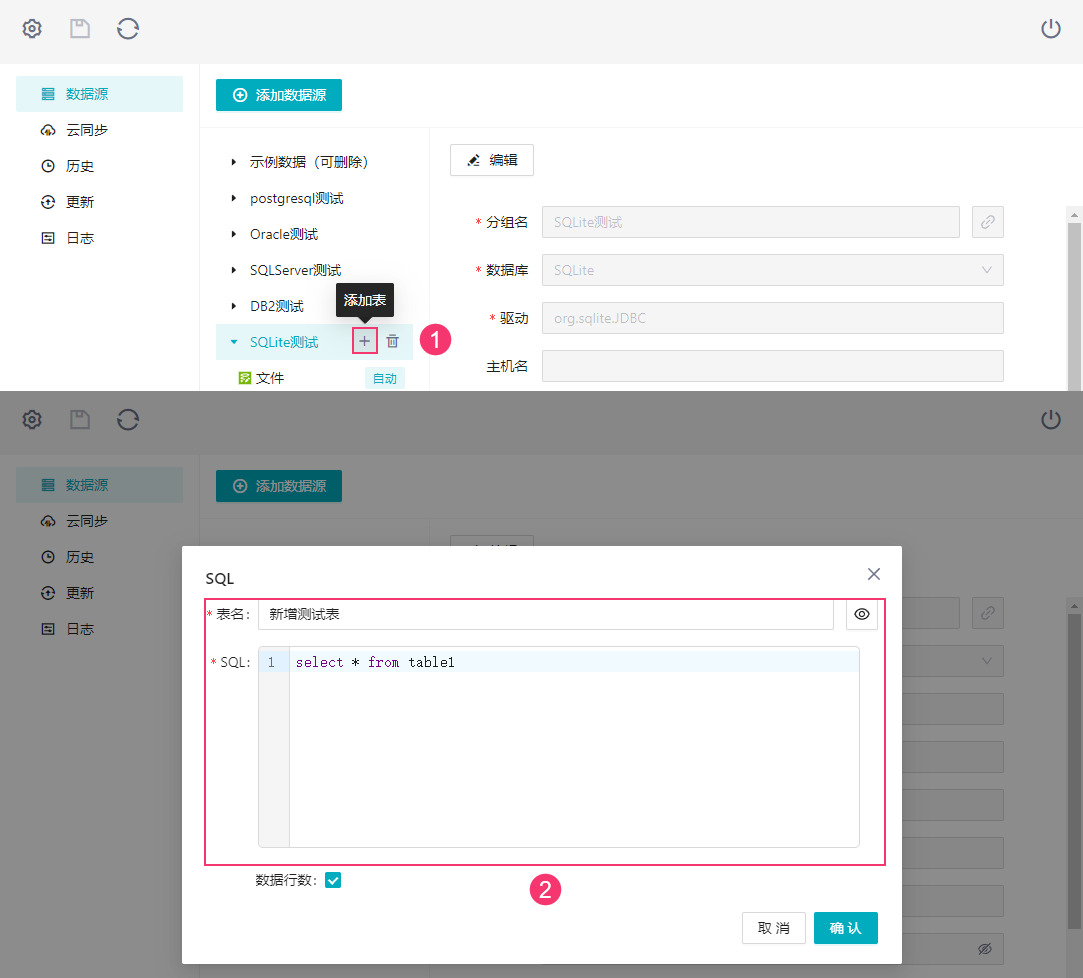Expand 示例数据（可删除）tree node
1083x978 pixels.
coord(233,162)
